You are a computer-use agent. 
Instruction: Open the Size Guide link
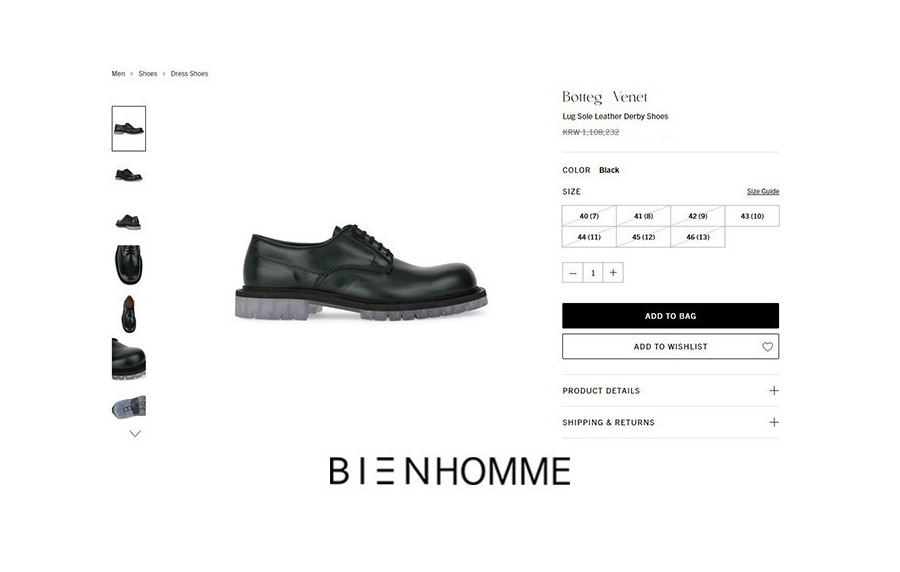(763, 192)
